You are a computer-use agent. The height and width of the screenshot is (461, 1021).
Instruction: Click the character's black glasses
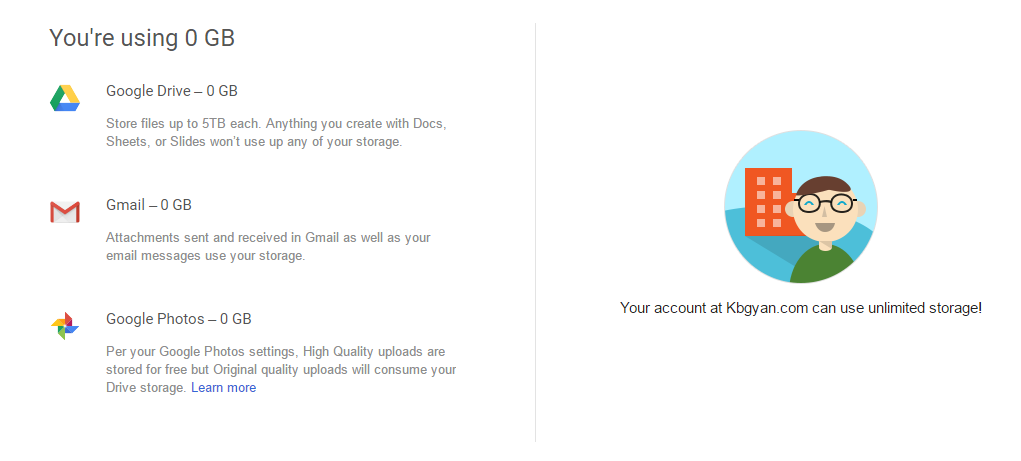pyautogui.click(x=825, y=204)
